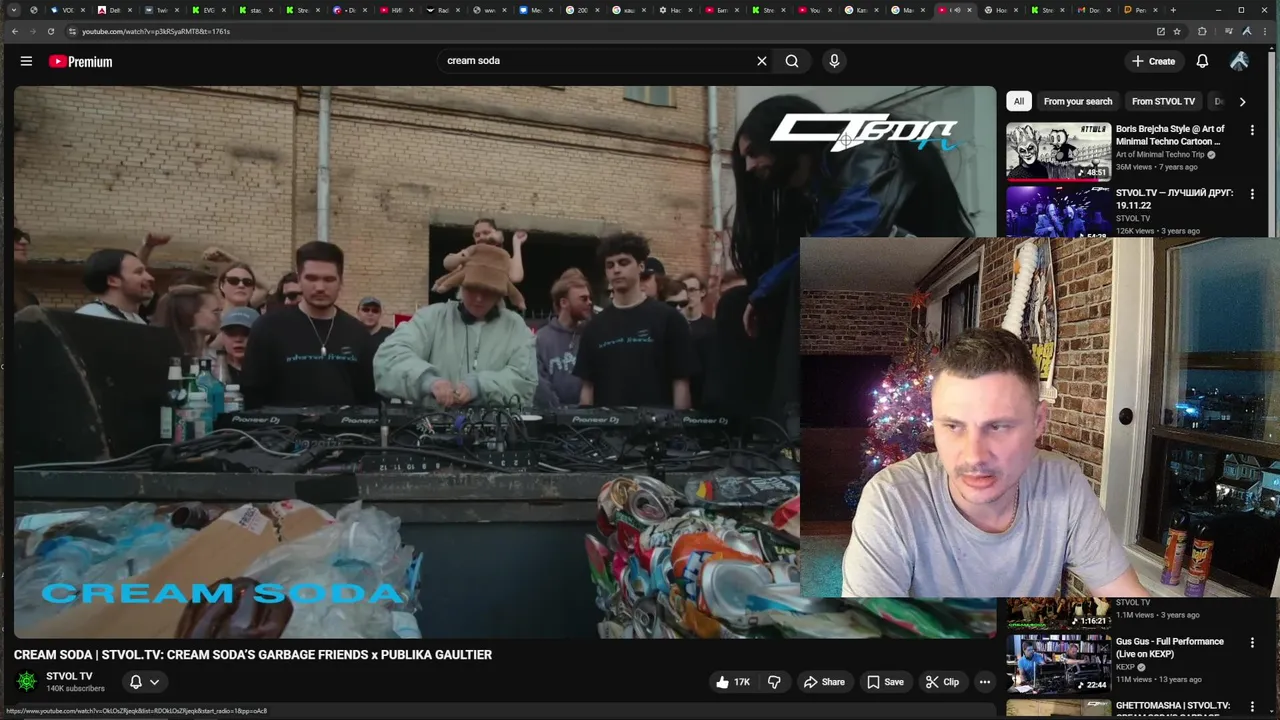Open the Create menu
Image resolution: width=1280 pixels, height=720 pixels.
click(x=1153, y=61)
